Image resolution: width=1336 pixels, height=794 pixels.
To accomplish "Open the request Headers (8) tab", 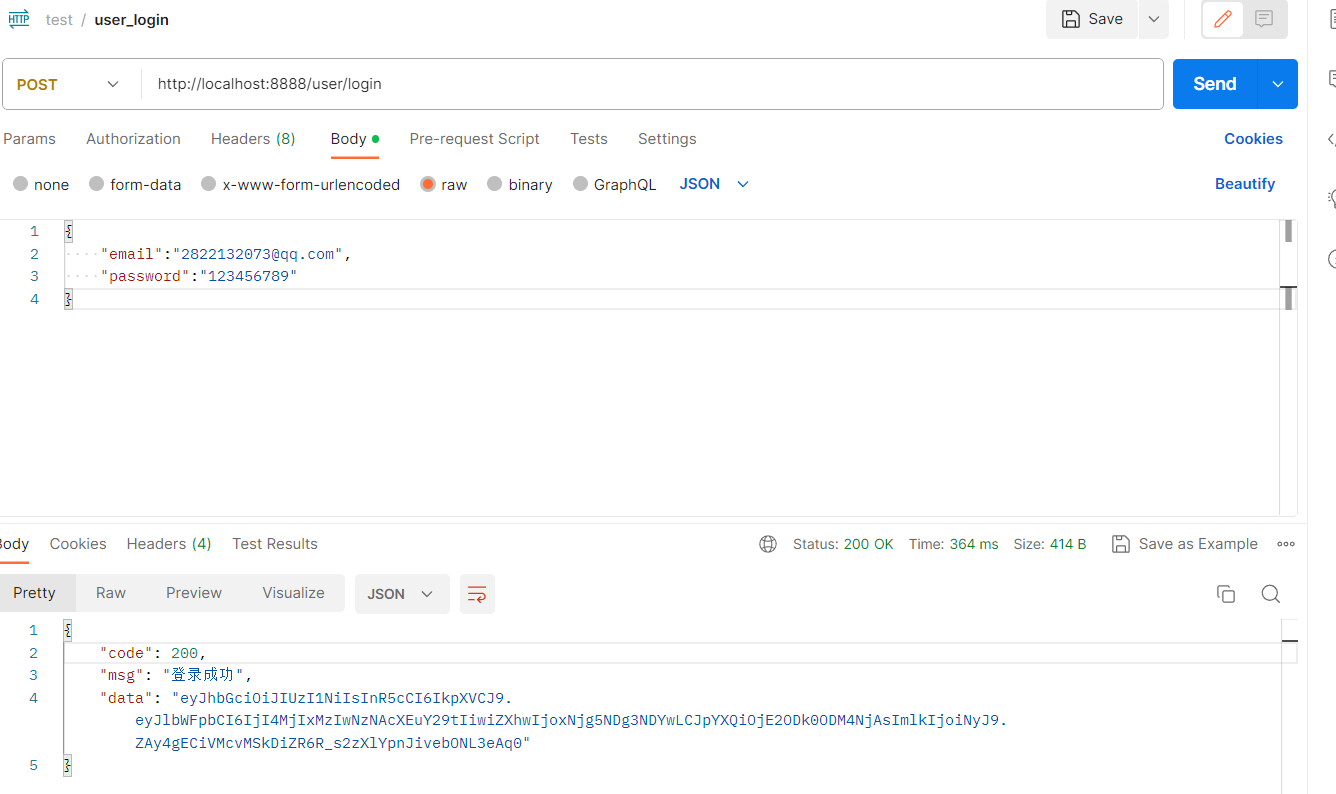I will pos(253,139).
